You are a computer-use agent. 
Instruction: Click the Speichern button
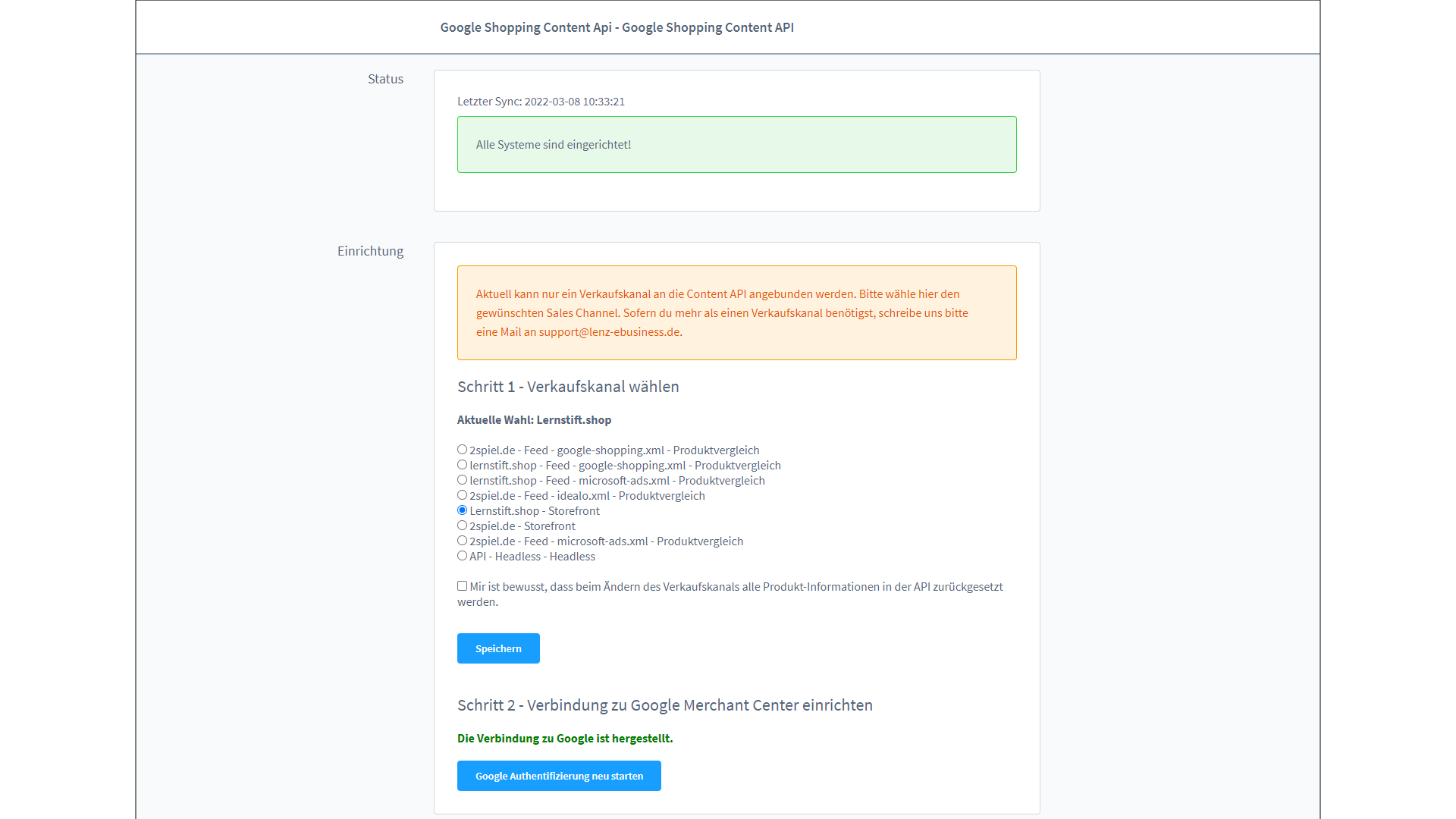point(498,648)
